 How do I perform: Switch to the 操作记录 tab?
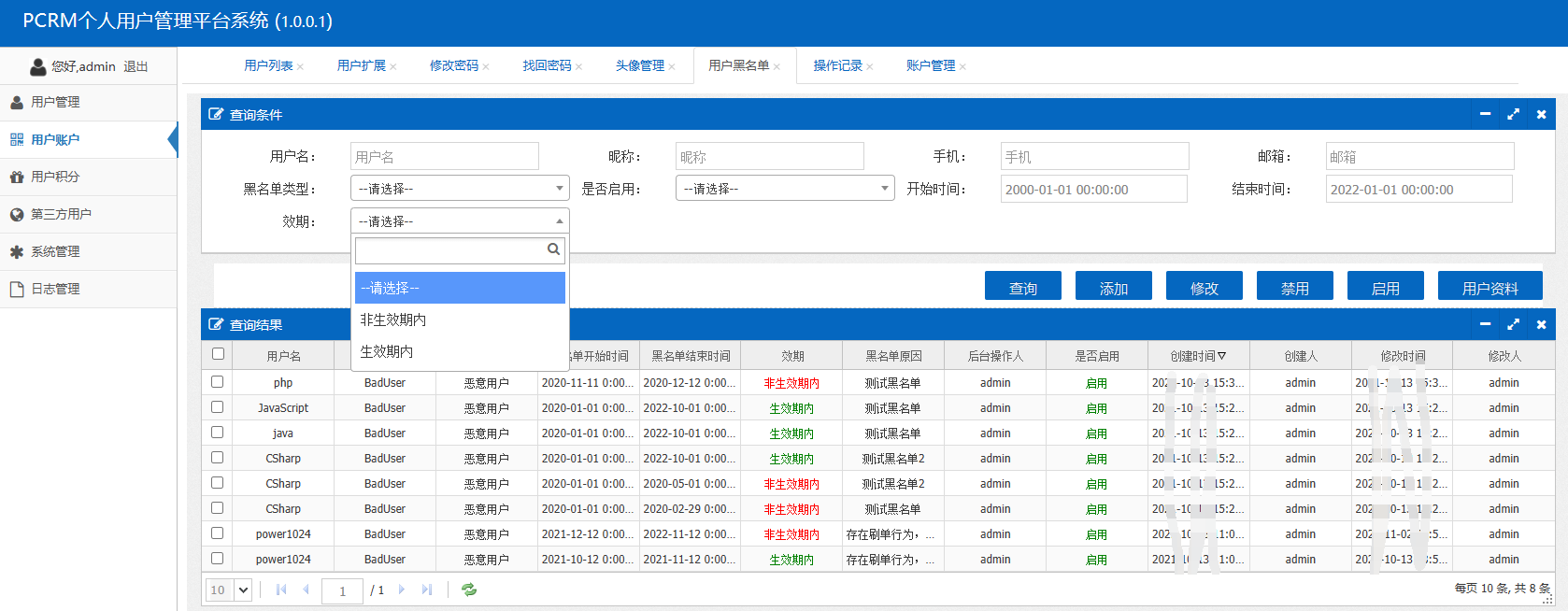click(x=837, y=65)
